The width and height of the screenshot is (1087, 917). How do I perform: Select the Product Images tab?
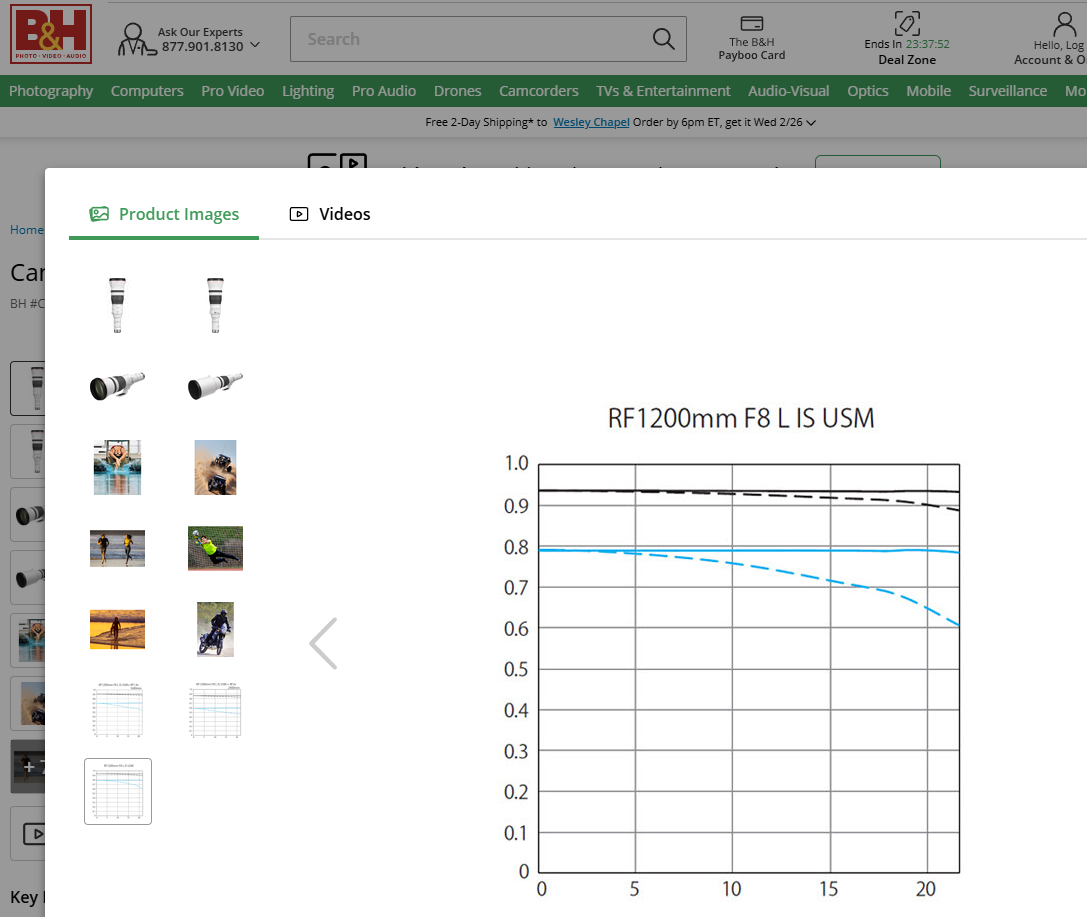pyautogui.click(x=164, y=214)
